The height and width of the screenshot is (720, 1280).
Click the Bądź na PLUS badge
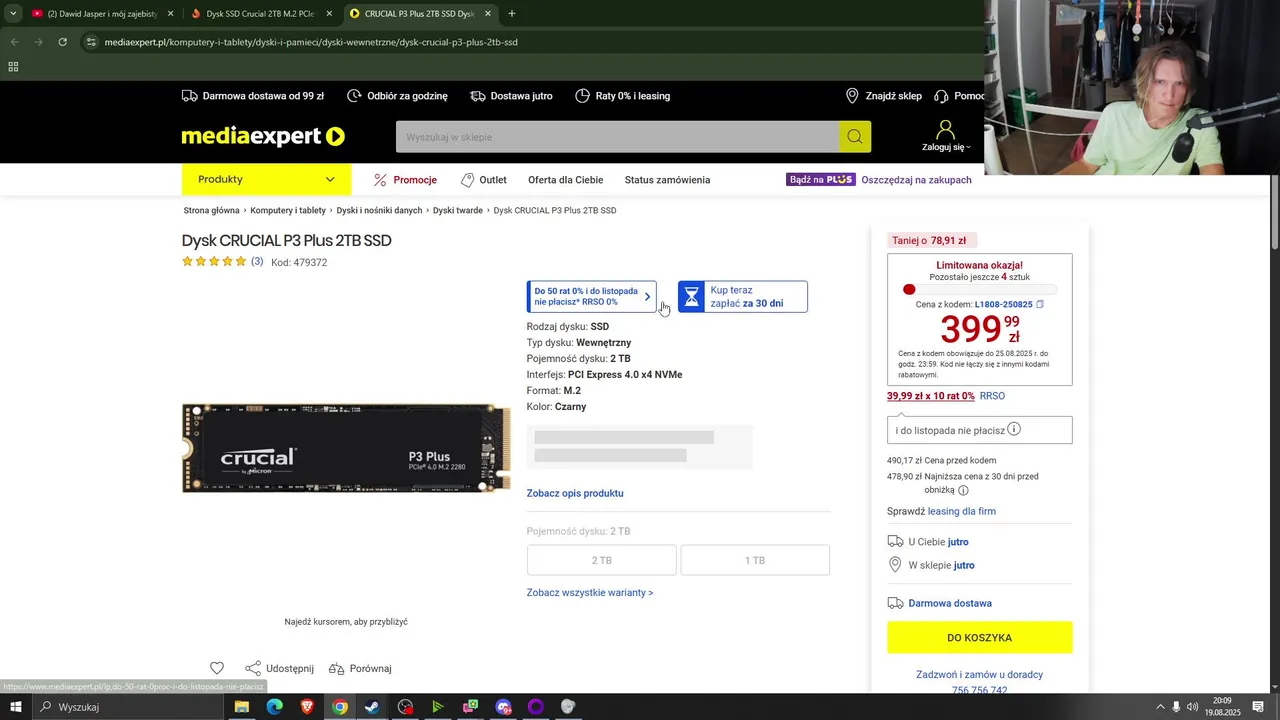click(x=821, y=180)
